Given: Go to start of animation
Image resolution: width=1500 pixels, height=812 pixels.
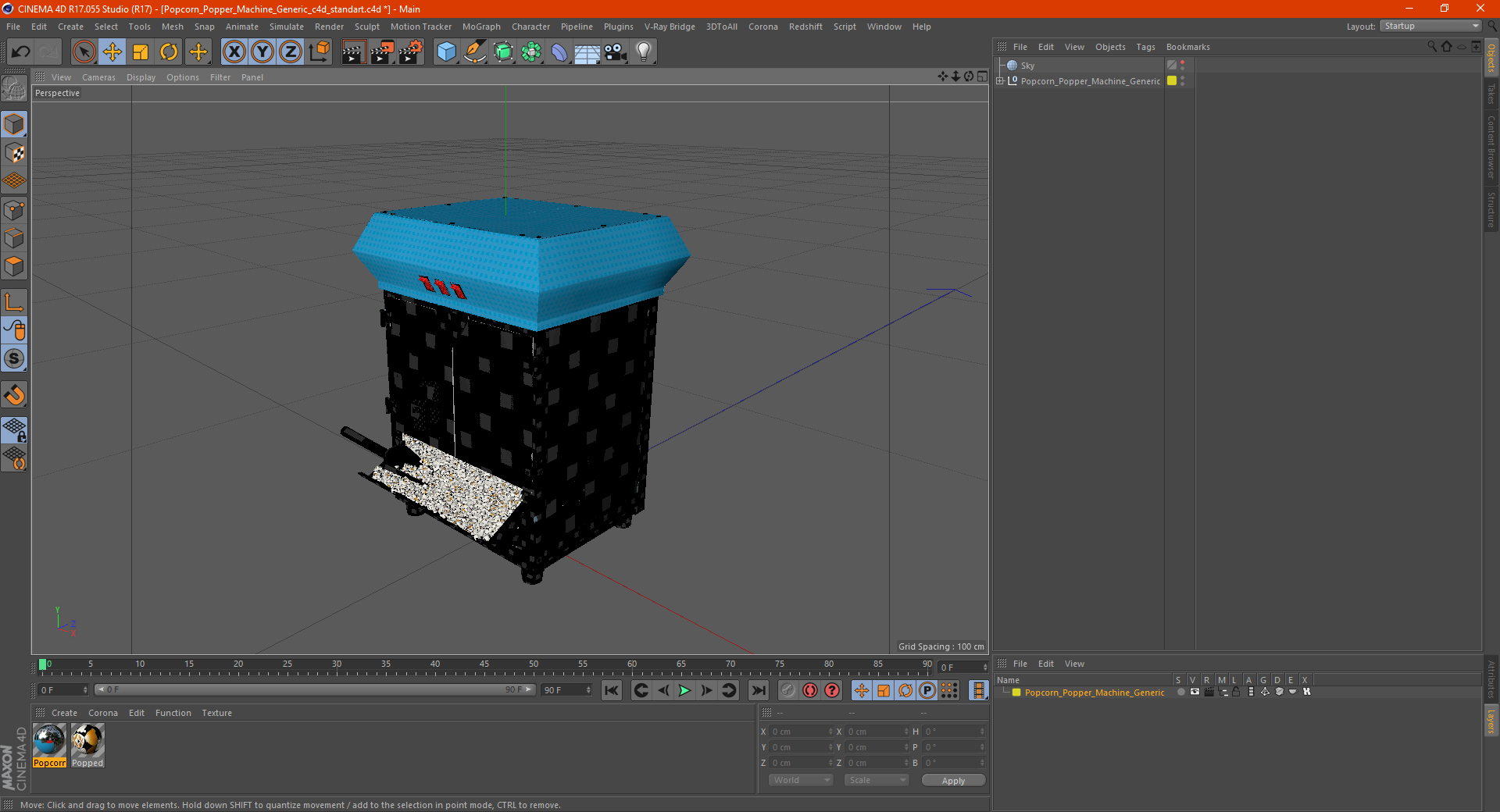Looking at the screenshot, I should (612, 690).
